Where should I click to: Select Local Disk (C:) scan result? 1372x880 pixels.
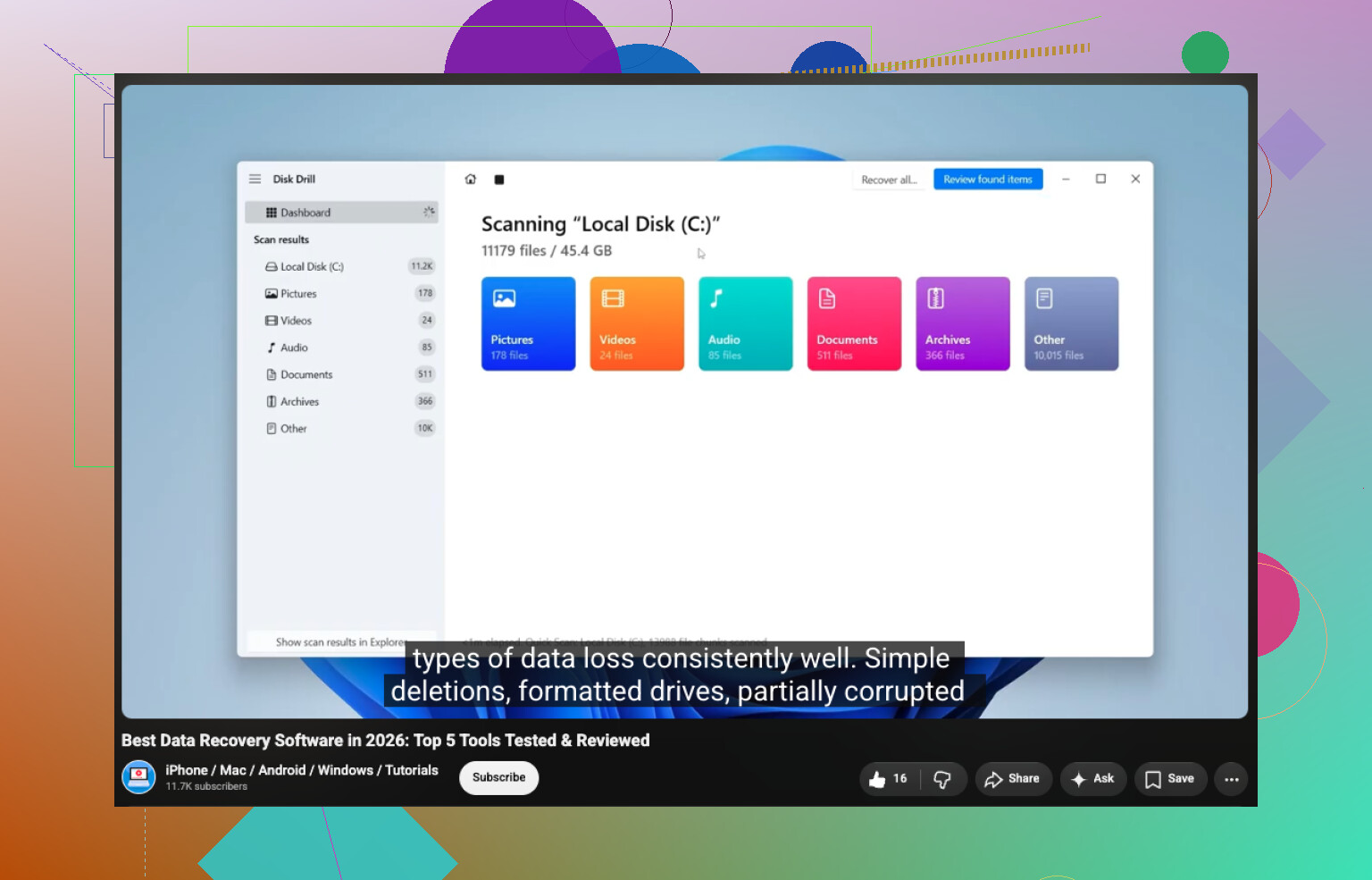tap(341, 266)
